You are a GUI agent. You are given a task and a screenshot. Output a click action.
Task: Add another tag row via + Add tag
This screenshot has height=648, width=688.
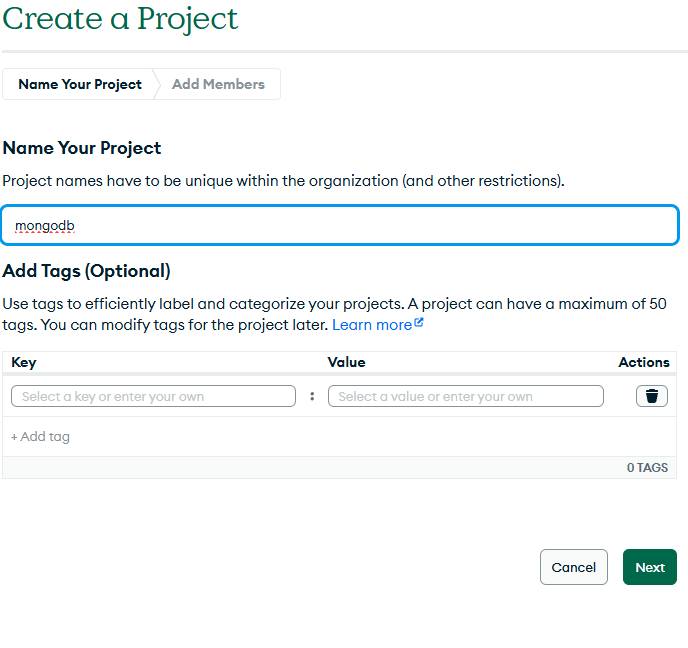pos(41,436)
